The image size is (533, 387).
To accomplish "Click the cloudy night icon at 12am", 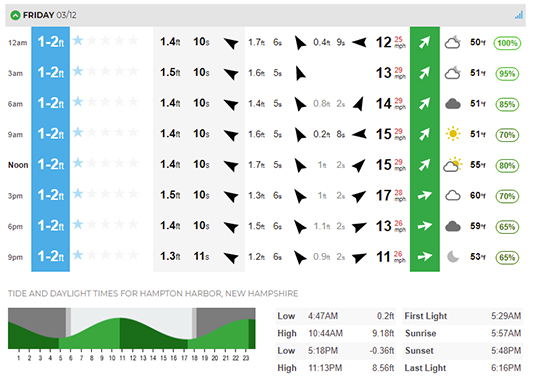I will click(x=453, y=43).
